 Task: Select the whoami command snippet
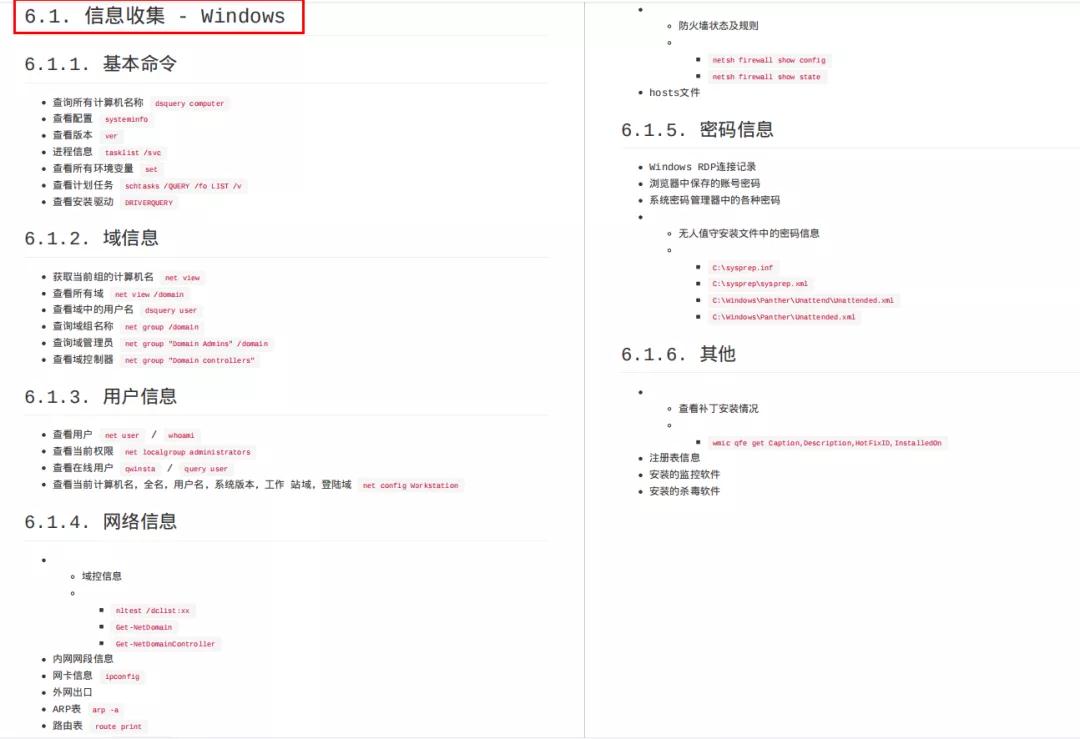(x=181, y=435)
